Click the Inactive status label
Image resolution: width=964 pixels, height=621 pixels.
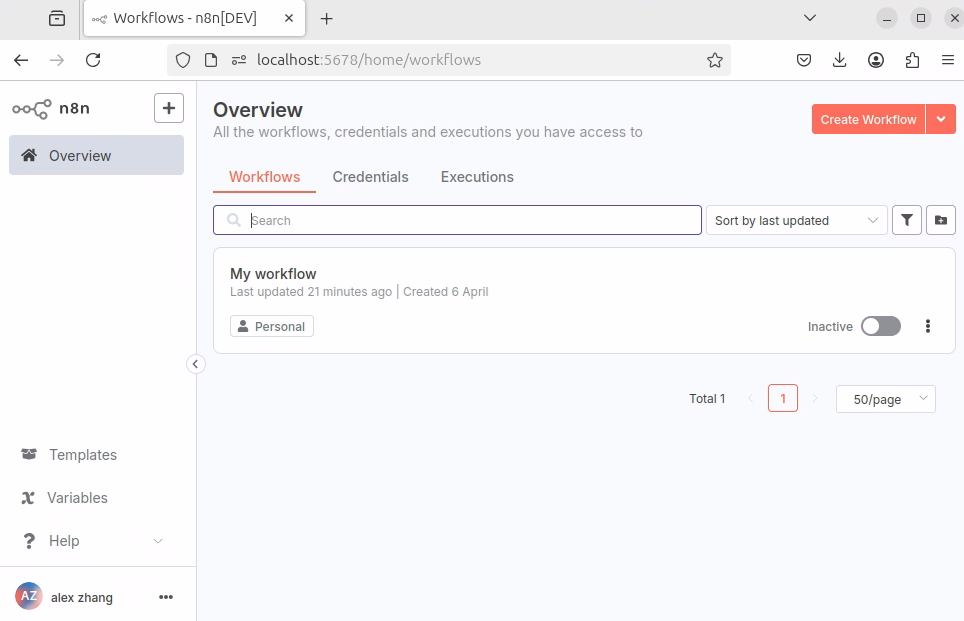point(830,326)
